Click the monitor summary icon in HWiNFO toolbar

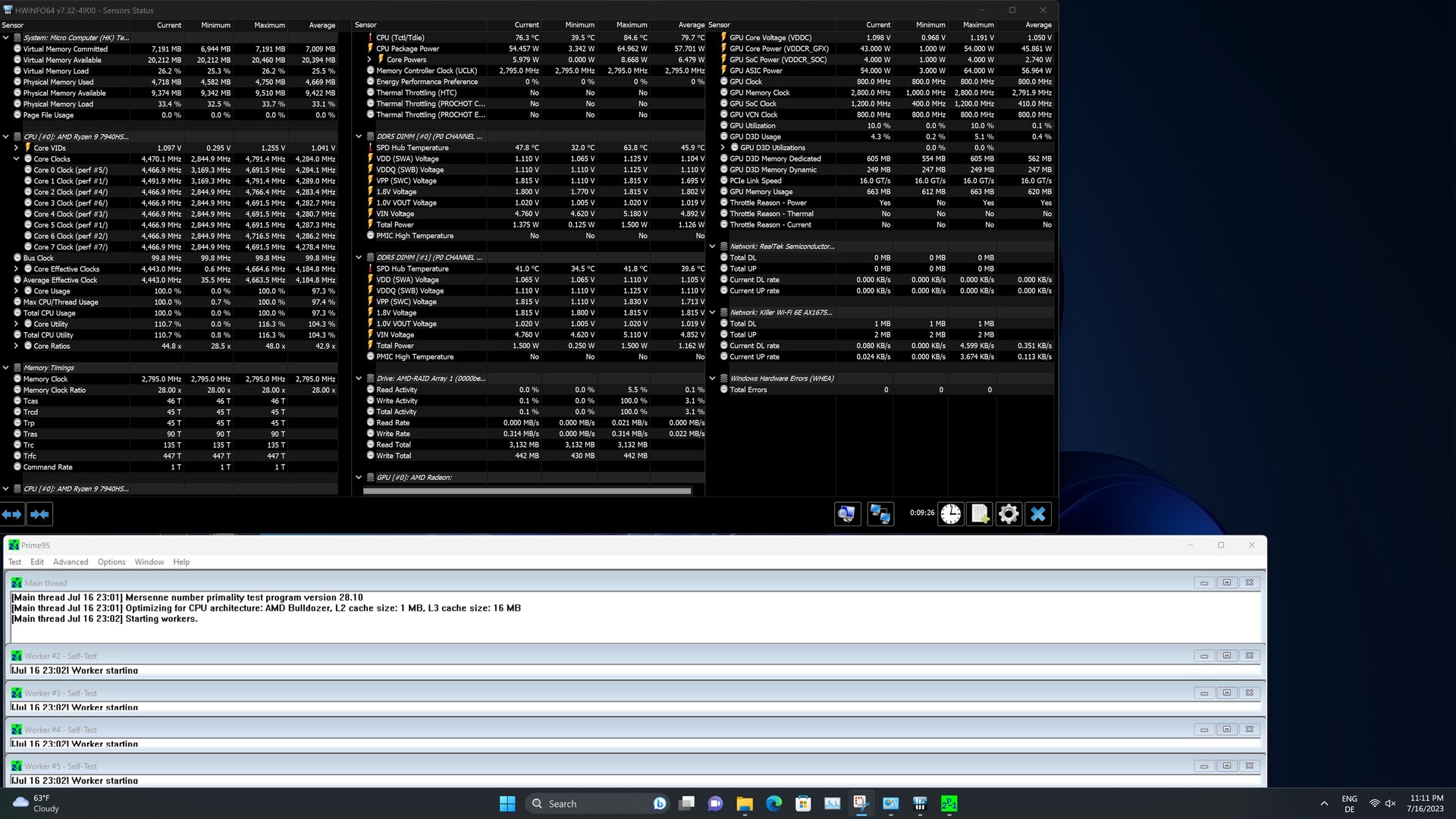pos(847,514)
